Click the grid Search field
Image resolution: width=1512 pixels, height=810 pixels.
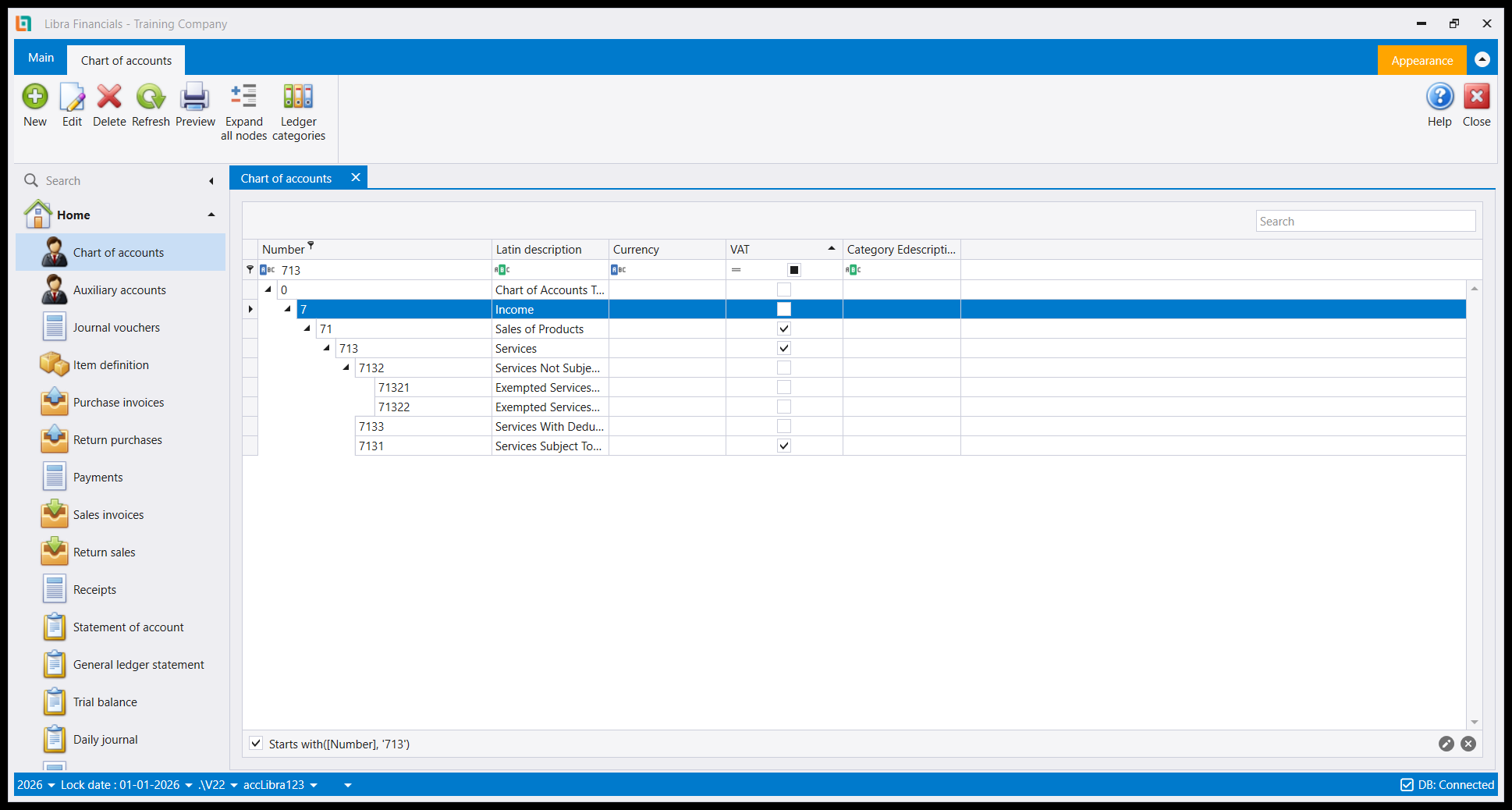pos(1365,221)
